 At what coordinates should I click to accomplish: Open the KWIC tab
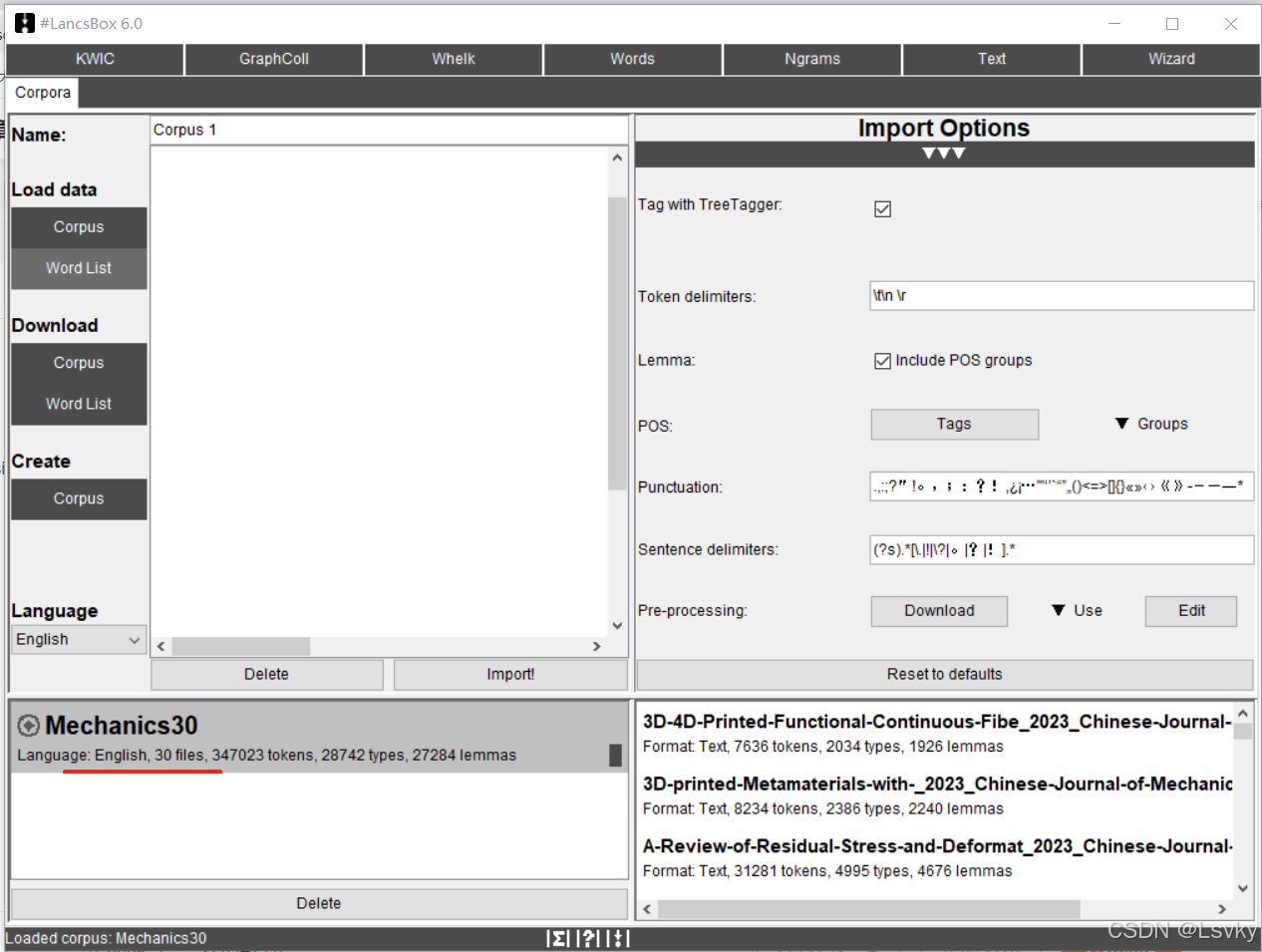(x=95, y=59)
